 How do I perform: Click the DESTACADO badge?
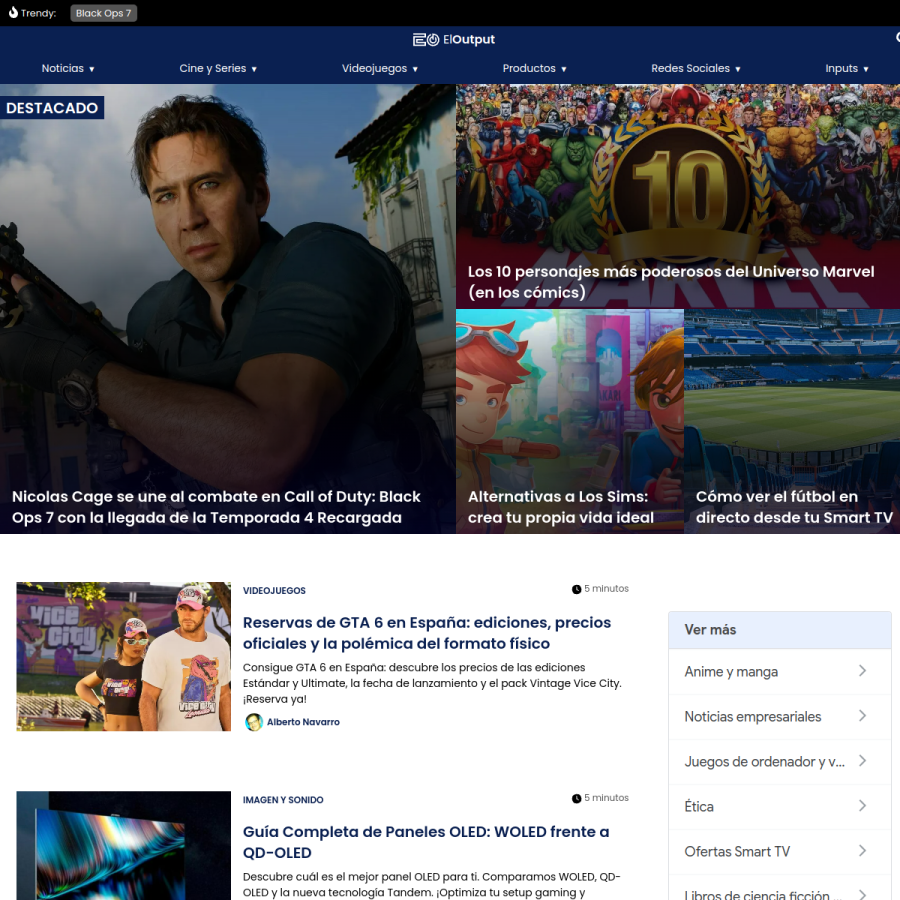click(x=52, y=108)
